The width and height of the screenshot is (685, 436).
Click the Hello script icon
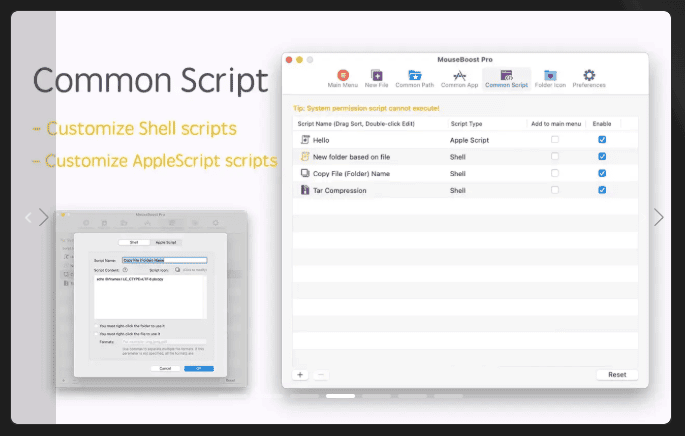point(305,140)
